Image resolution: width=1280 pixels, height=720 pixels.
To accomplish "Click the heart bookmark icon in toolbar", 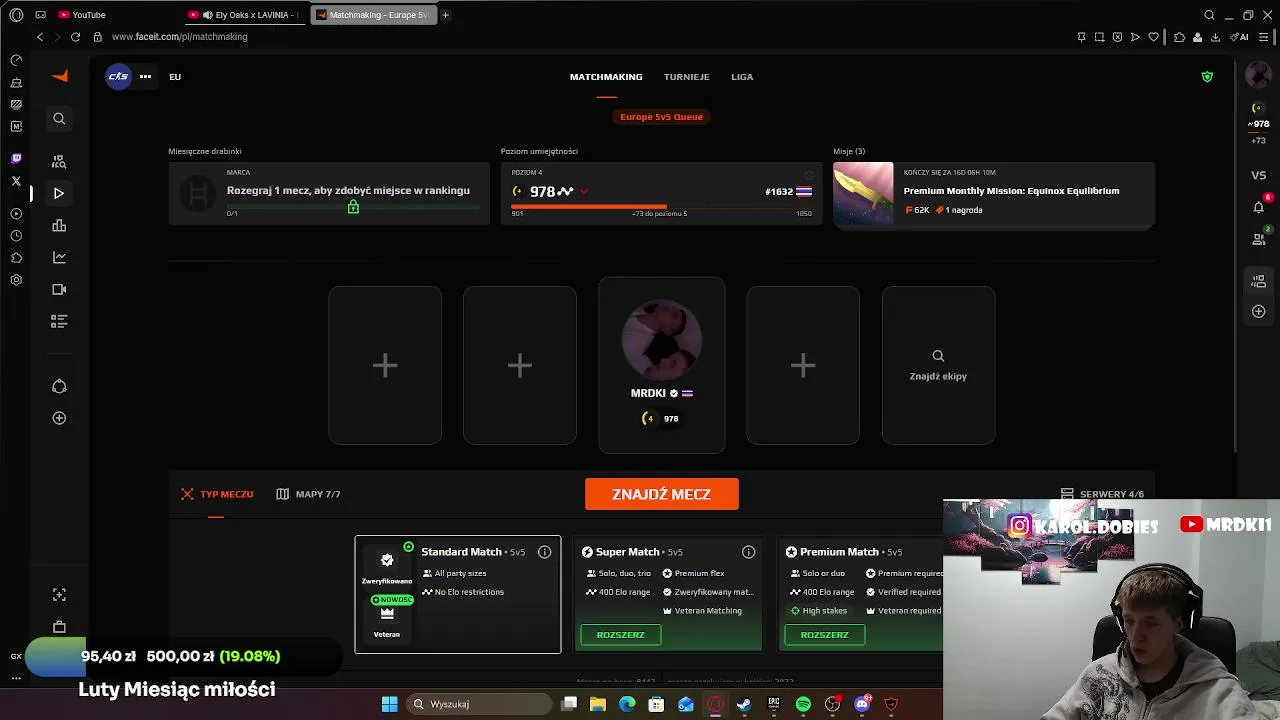I will click(1153, 37).
